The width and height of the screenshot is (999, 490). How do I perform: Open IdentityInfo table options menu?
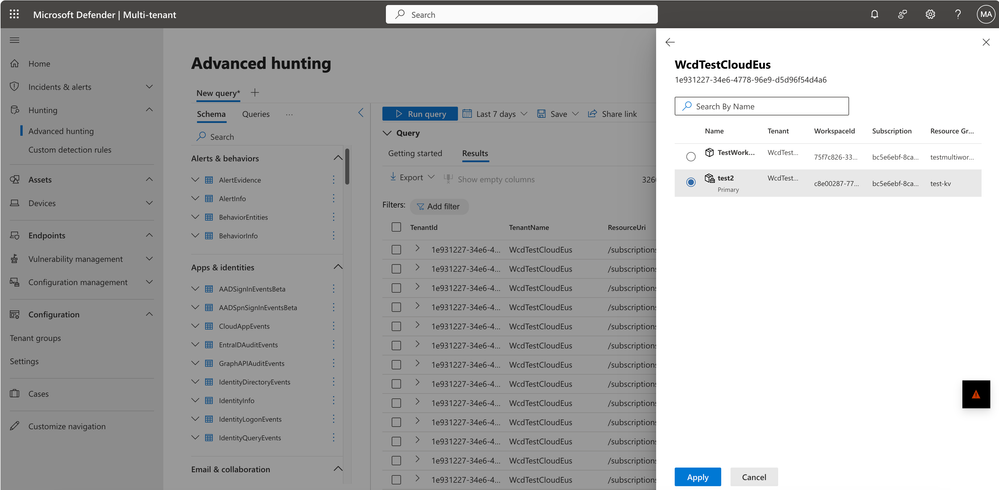click(333, 401)
